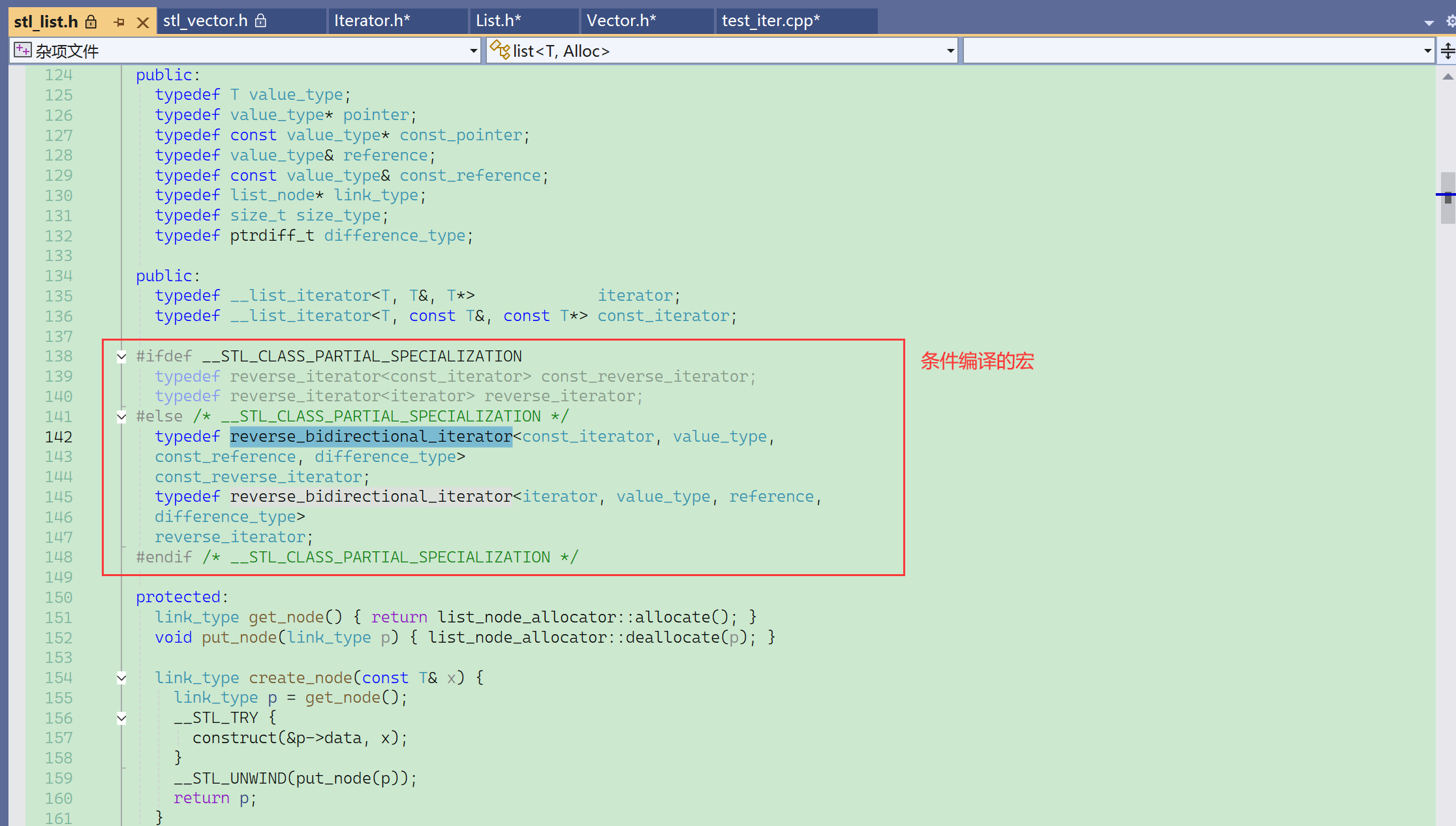Collapse the #ifdef block at line 138
1456x826 pixels.
coord(121,356)
